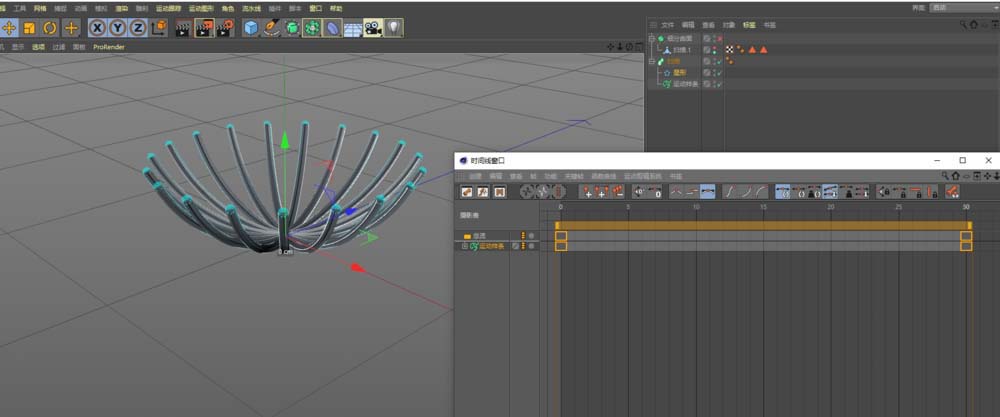Click the coordinate system icon beside Z
This screenshot has height=417, width=1000.
pyautogui.click(x=156, y=28)
